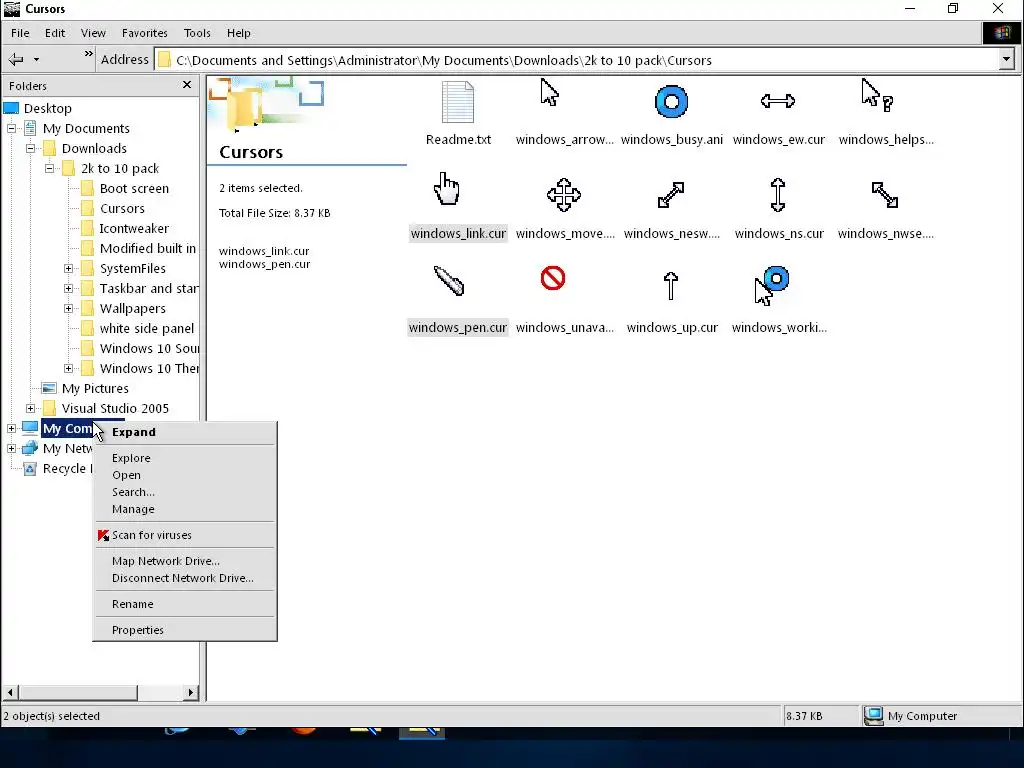Select the white side panel folder
This screenshot has width=1024, height=768.
pyautogui.click(x=146, y=328)
